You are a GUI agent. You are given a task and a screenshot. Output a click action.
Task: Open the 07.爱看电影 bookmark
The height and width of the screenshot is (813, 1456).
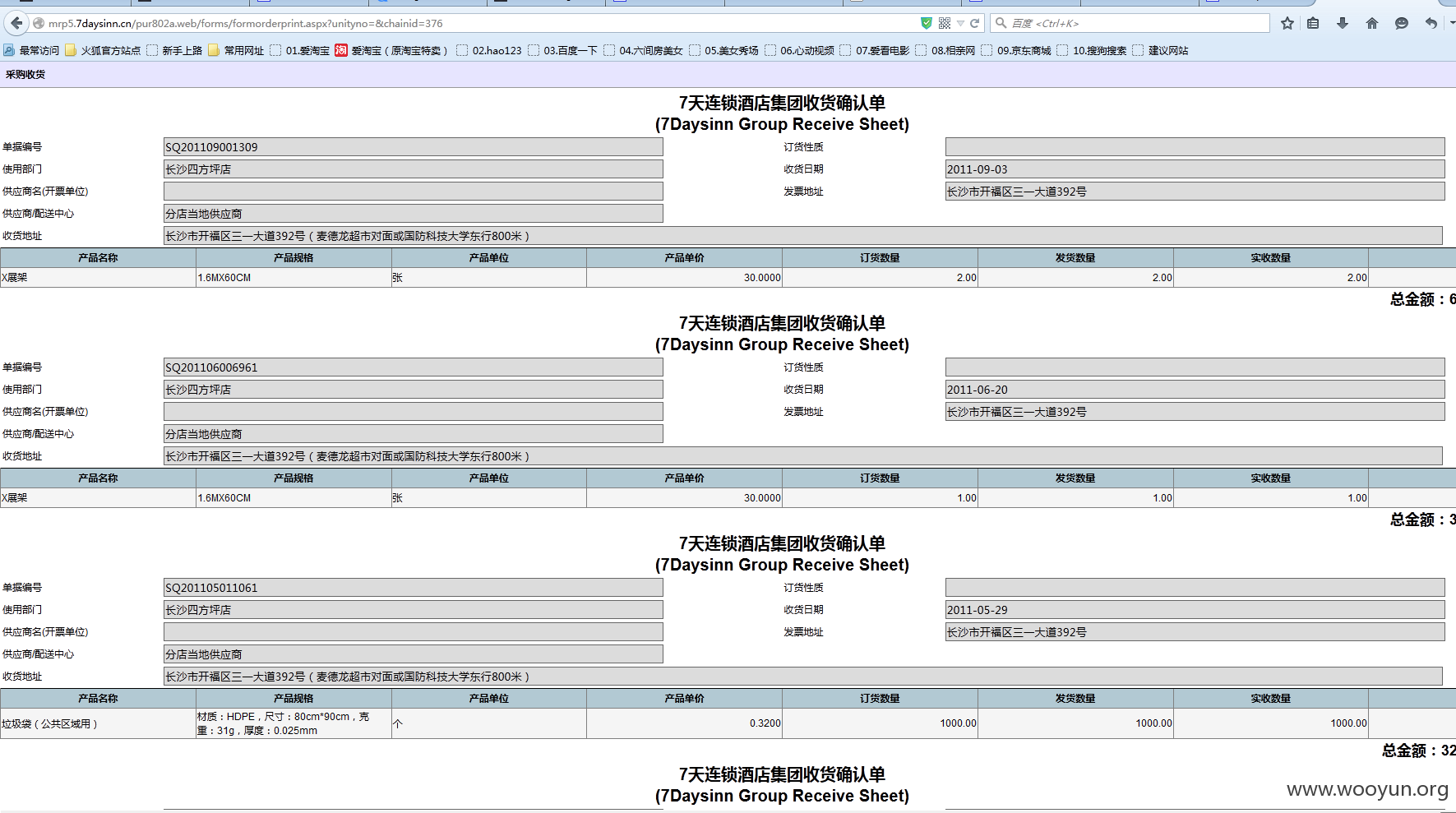pyautogui.click(x=876, y=51)
